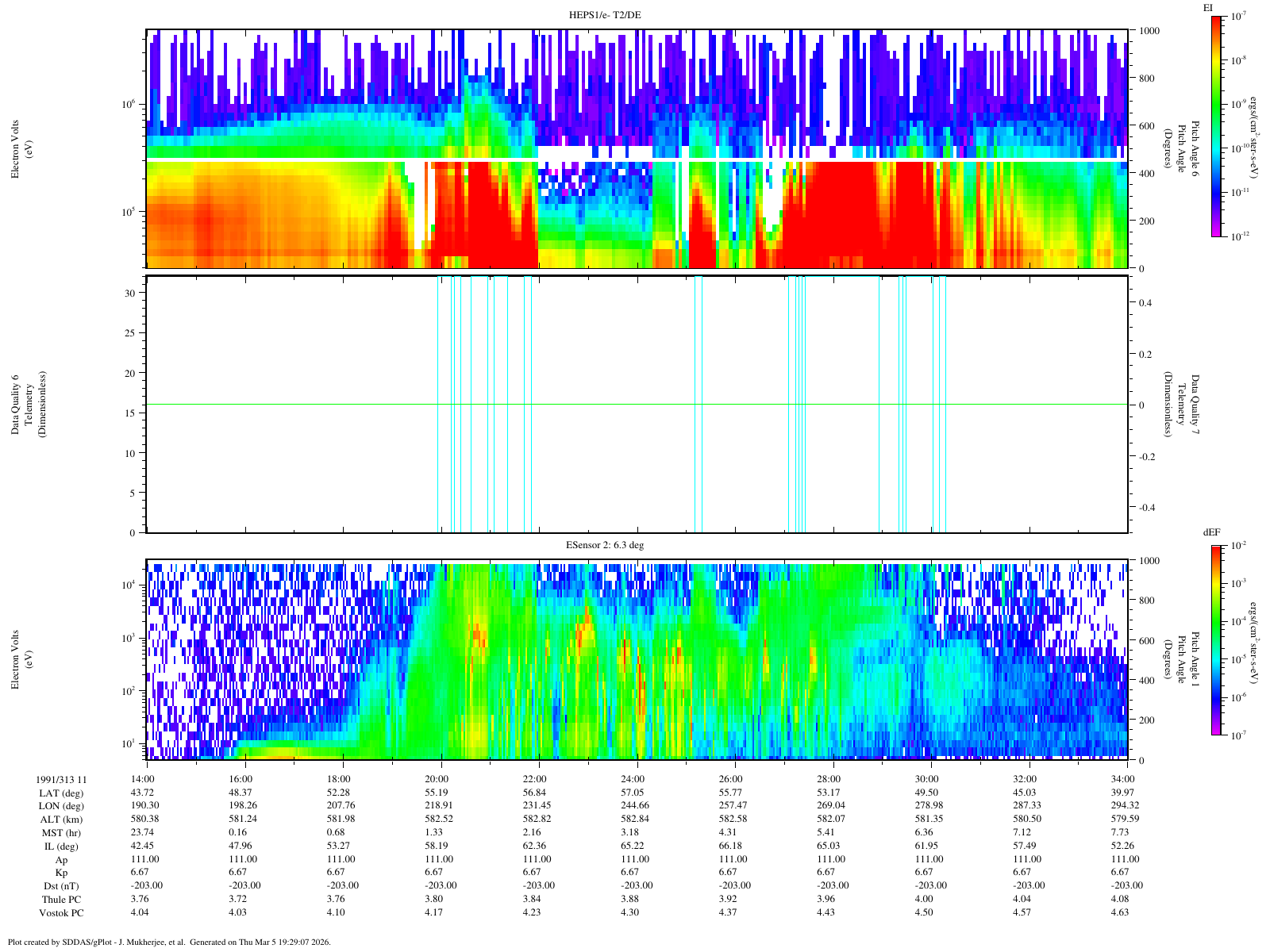Click the Vostok PC row label
1270x952 pixels.
[61, 913]
